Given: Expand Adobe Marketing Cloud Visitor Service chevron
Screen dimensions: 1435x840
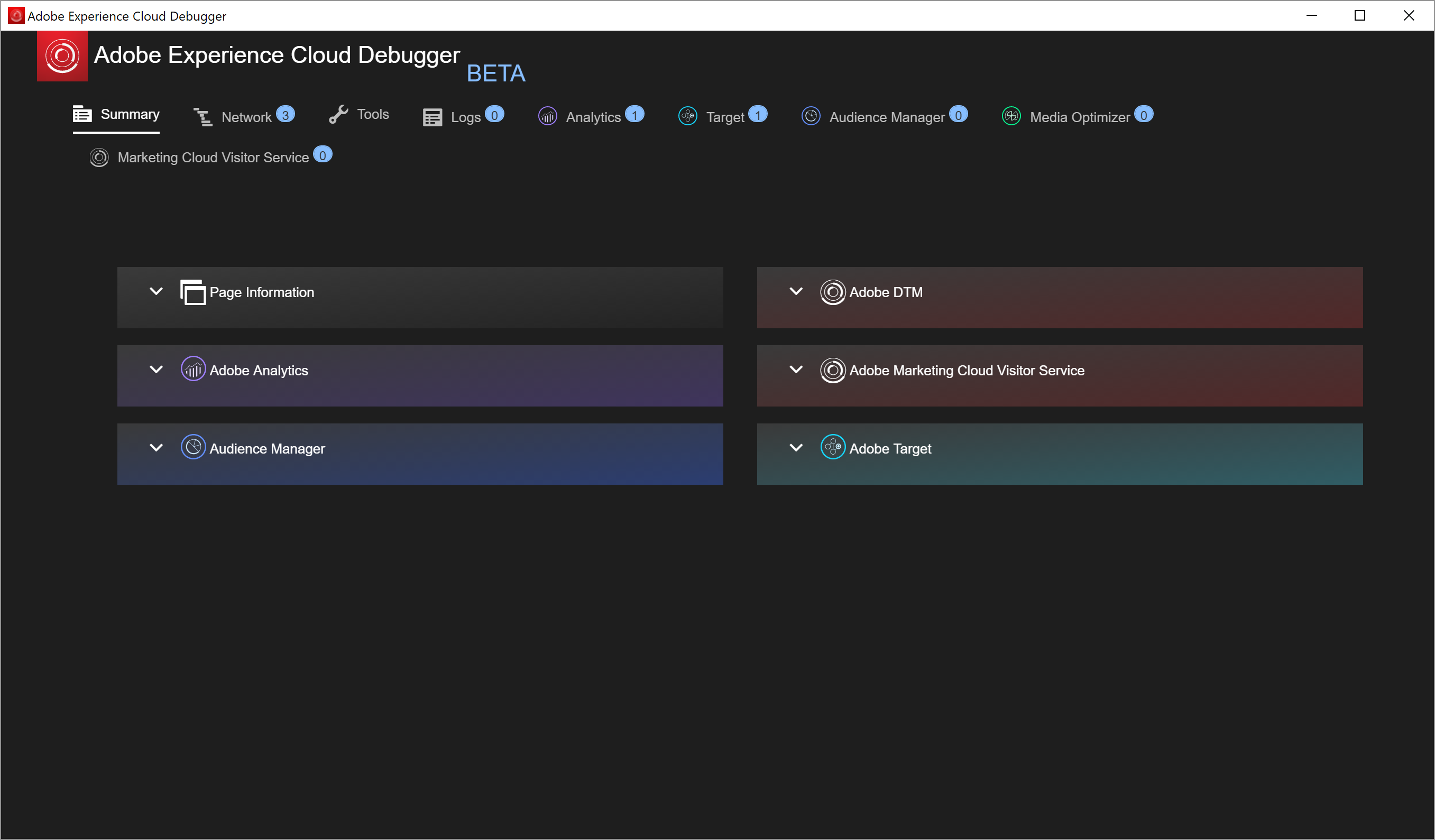Looking at the screenshot, I should click(796, 370).
